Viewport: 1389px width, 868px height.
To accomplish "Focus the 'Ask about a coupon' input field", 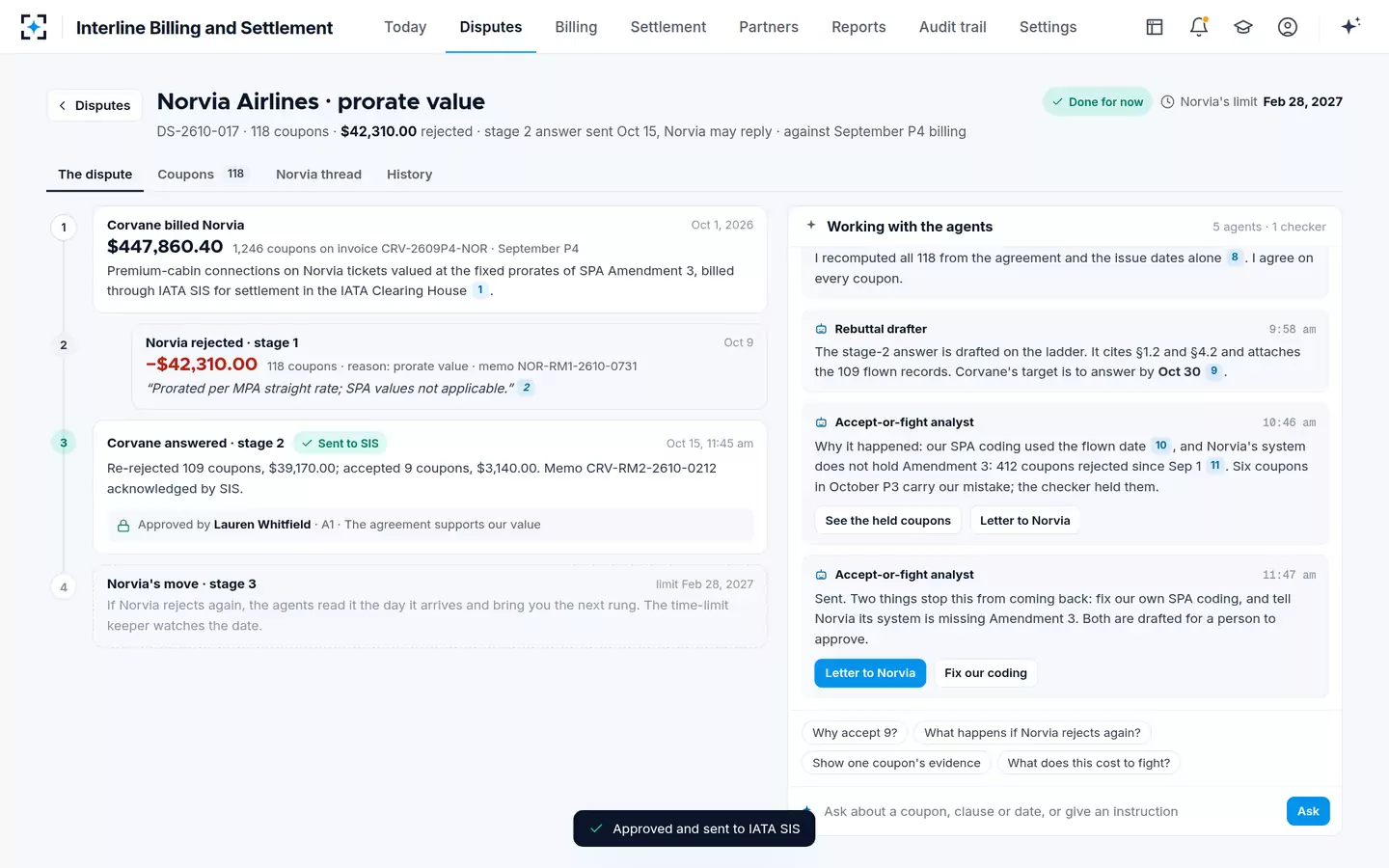I will pyautogui.click(x=1047, y=812).
